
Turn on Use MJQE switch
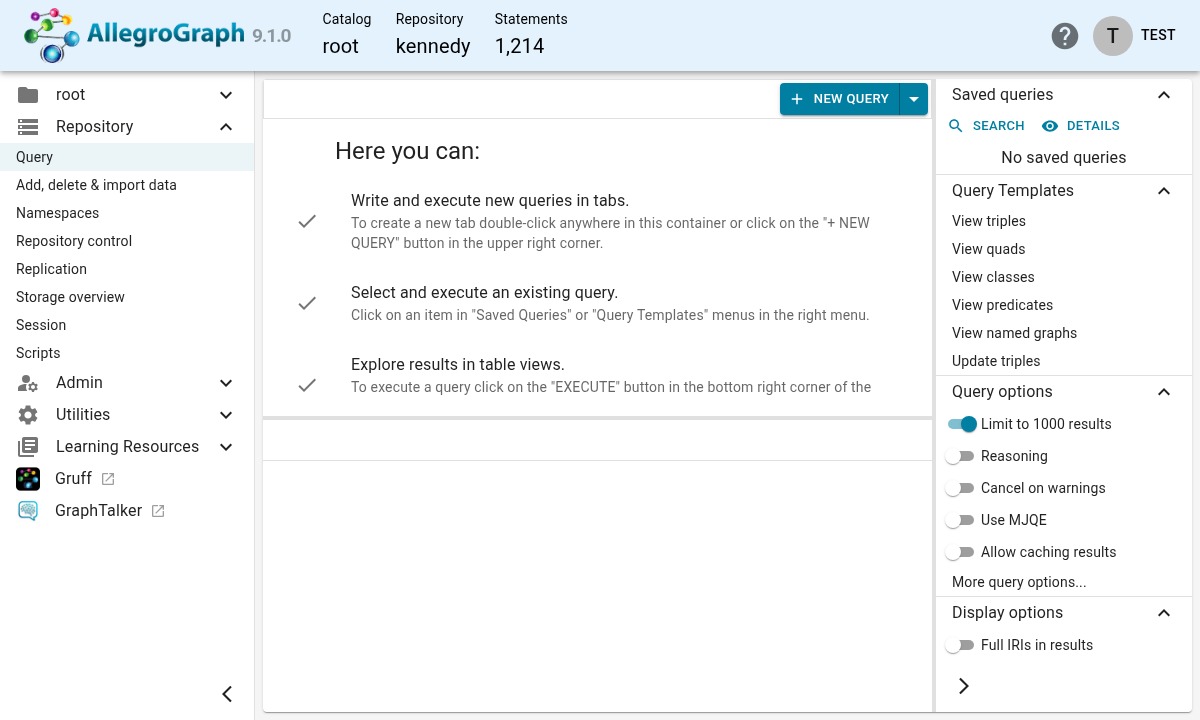click(x=960, y=520)
